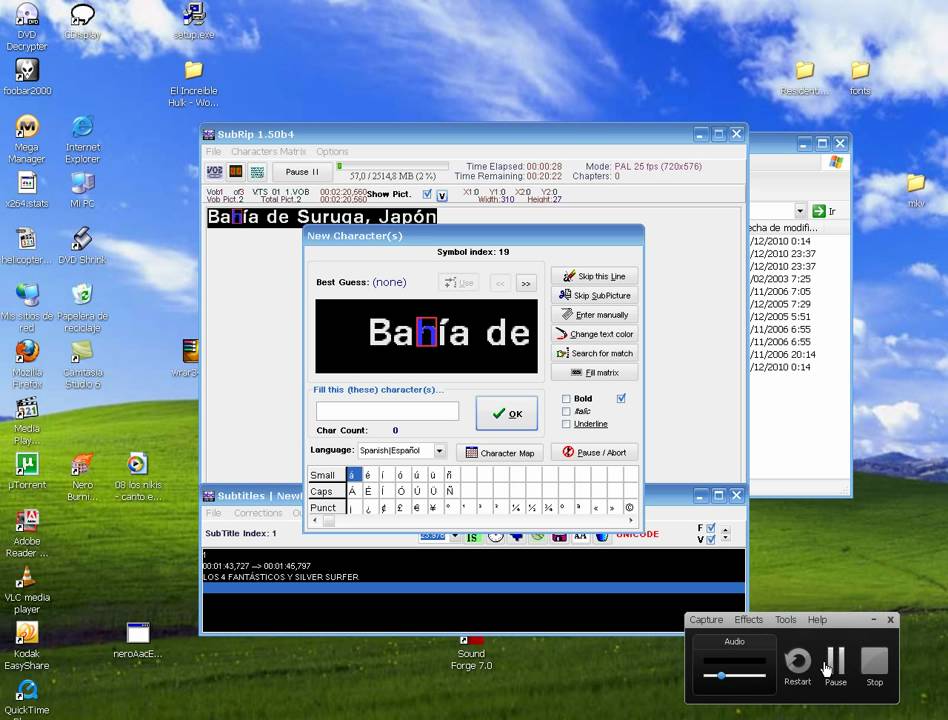Adjust the Audio slider in capture panel

[x=721, y=675]
